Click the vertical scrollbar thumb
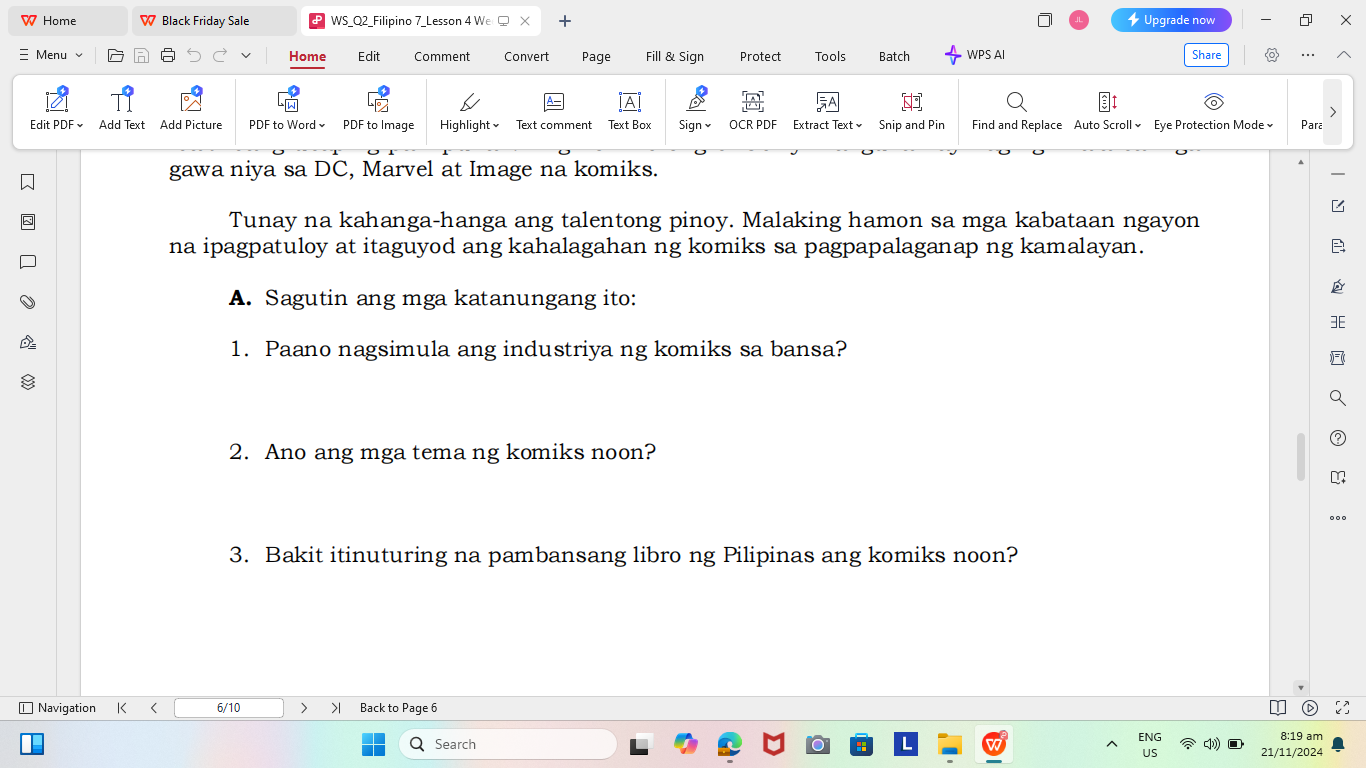 point(1301,457)
